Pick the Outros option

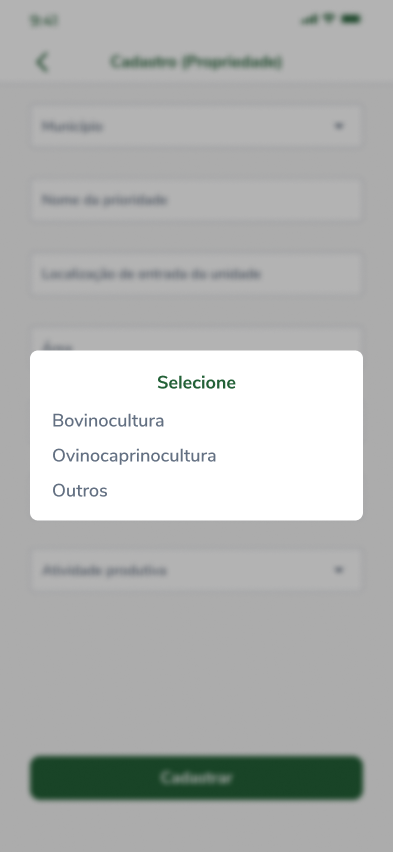80,491
